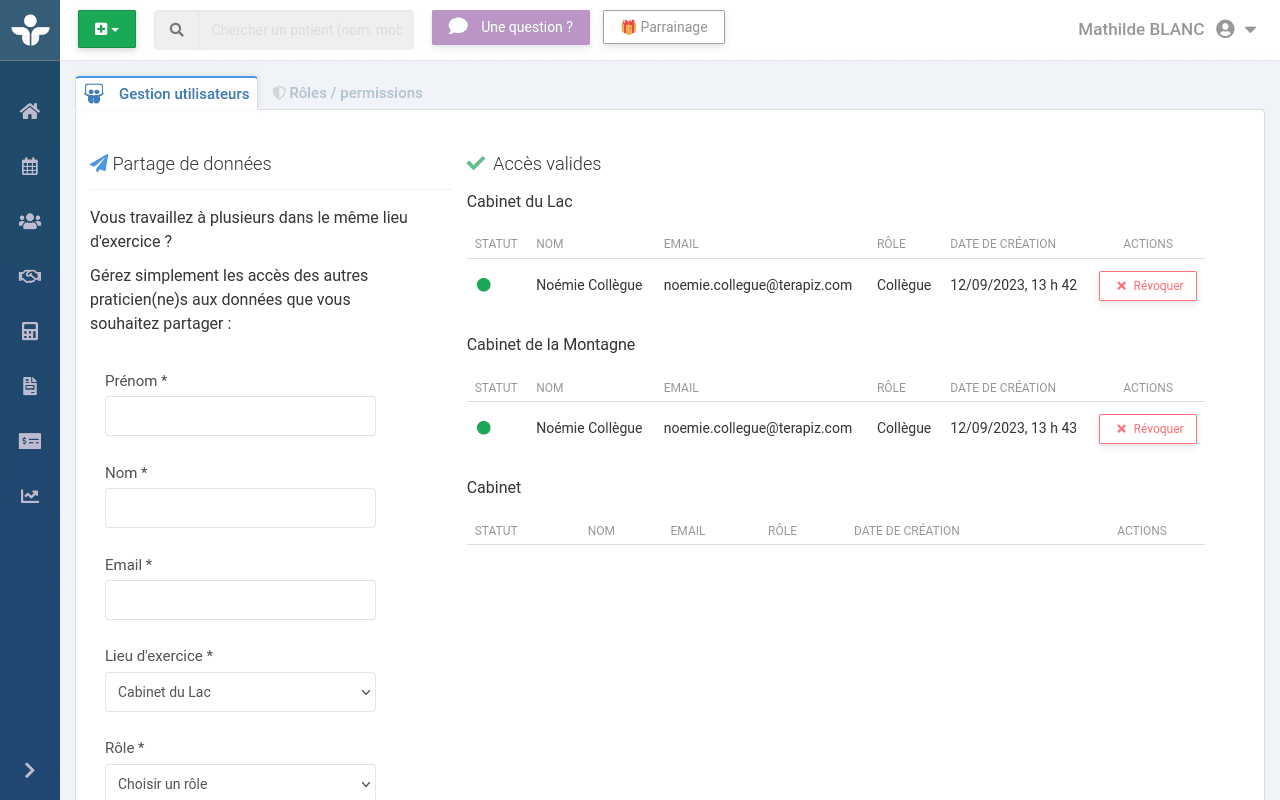Click the Une question ? button
The width and height of the screenshot is (1280, 800).
511,27
